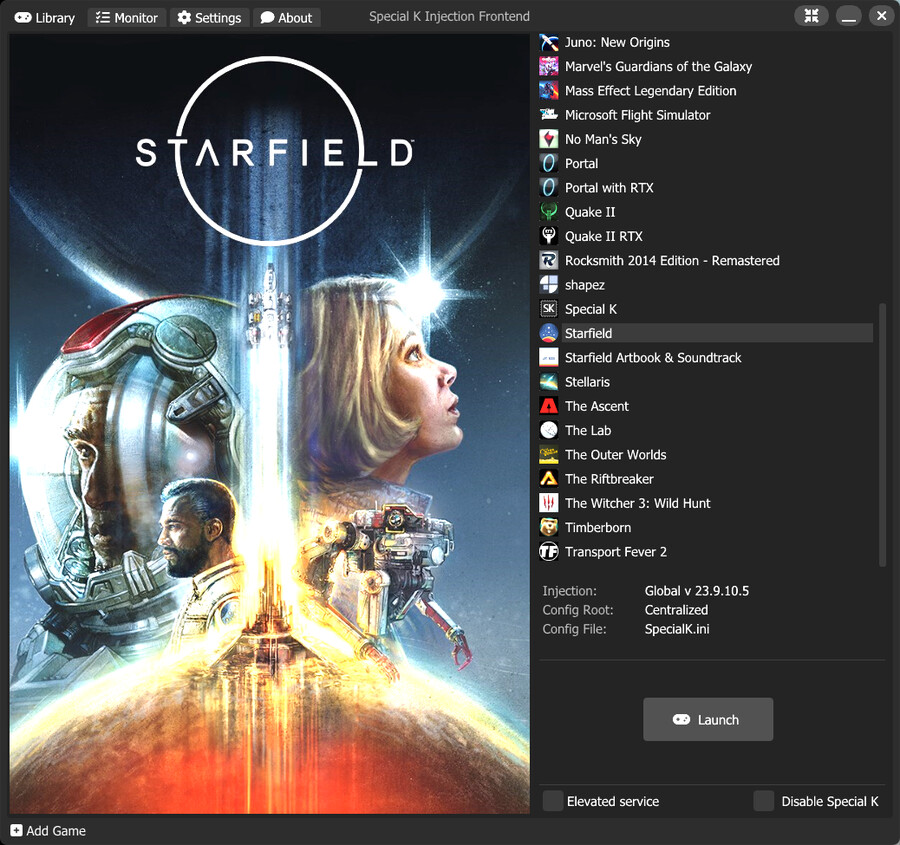Click the Mass Effect Legendary Edition icon

(549, 91)
